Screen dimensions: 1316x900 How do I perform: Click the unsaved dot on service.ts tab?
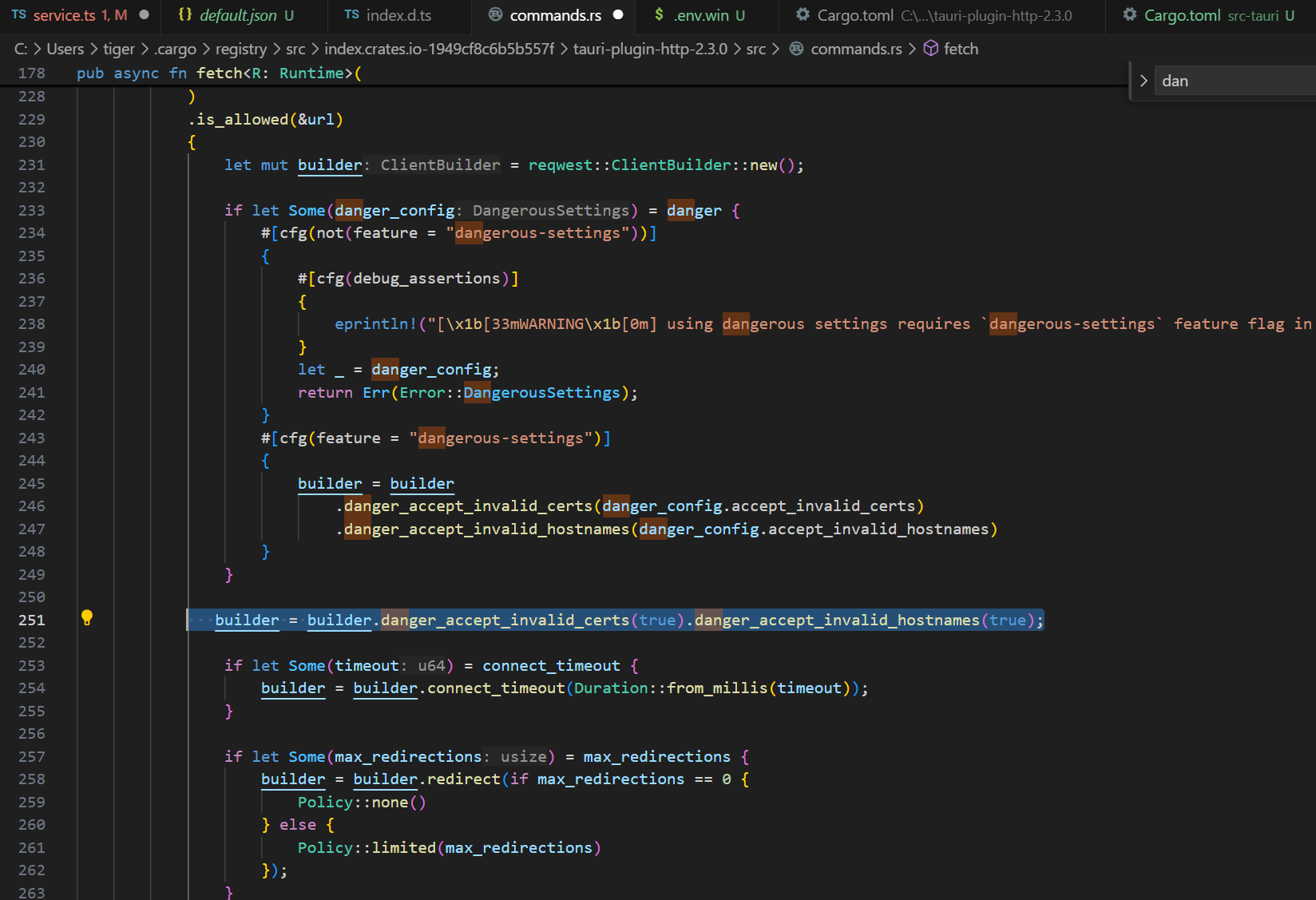(x=144, y=15)
